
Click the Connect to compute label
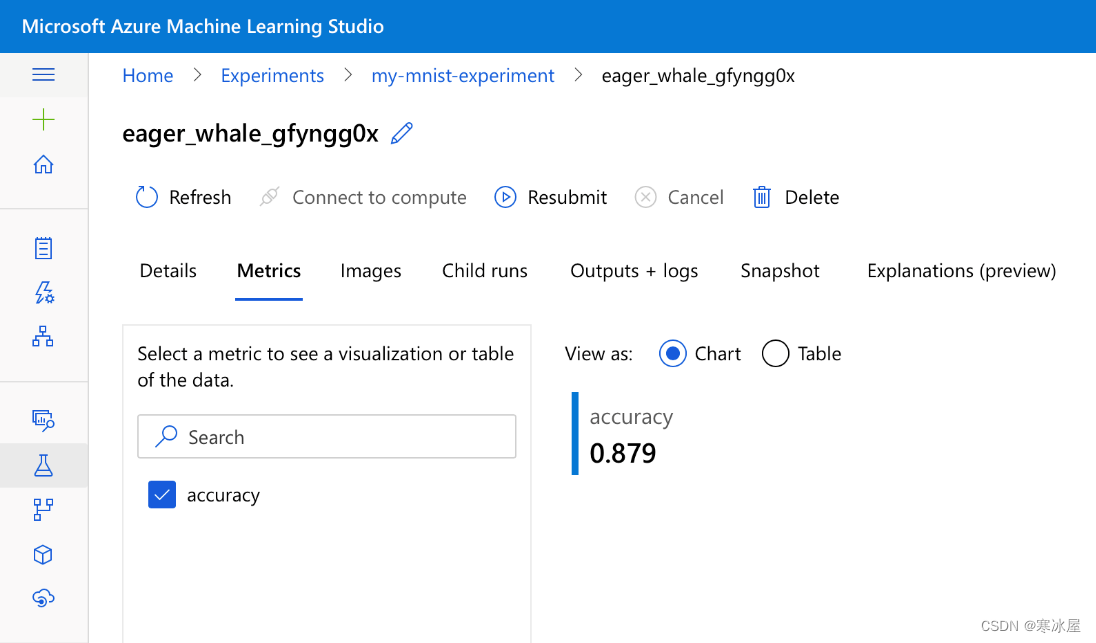380,197
